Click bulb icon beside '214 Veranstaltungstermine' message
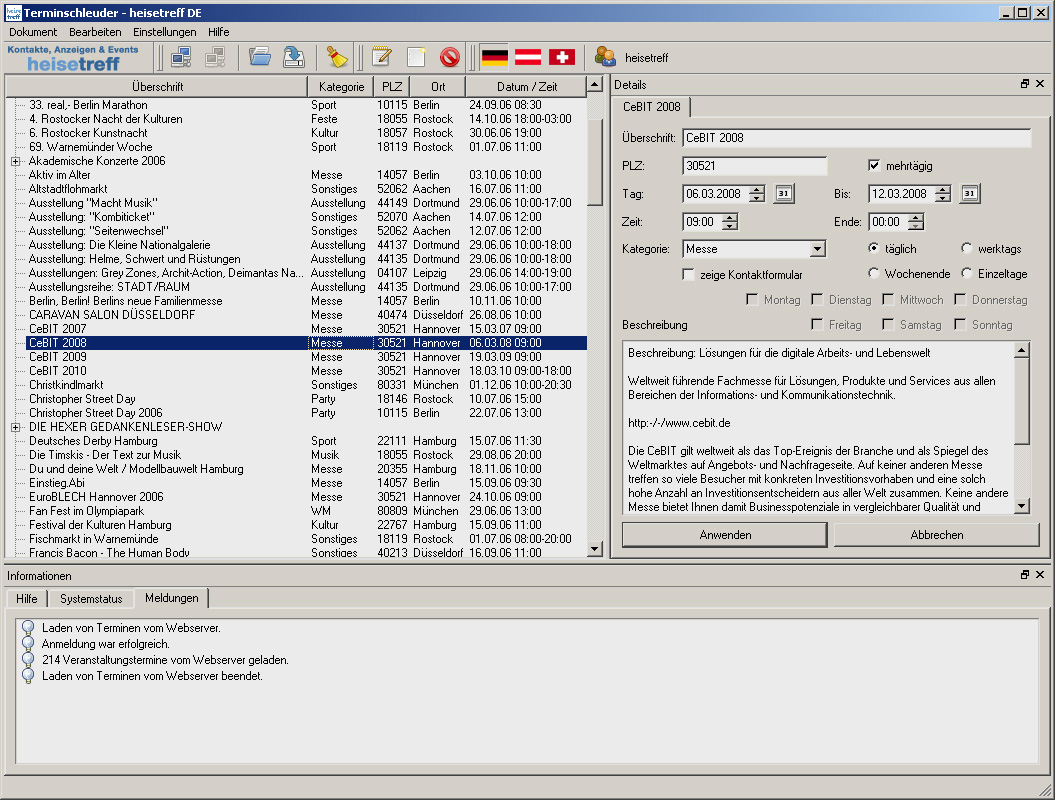1055x800 pixels. pyautogui.click(x=28, y=660)
